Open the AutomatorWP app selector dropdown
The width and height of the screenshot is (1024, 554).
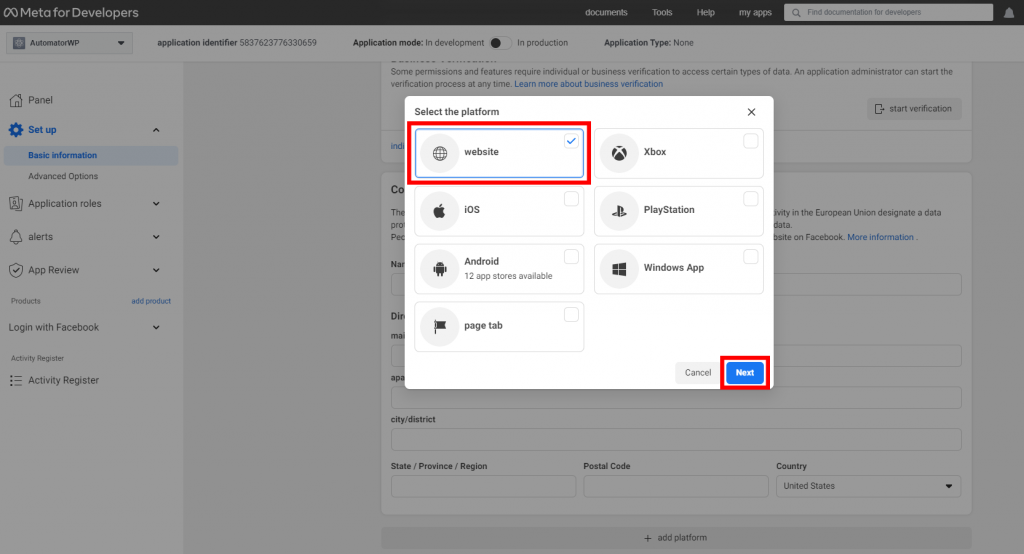point(69,43)
